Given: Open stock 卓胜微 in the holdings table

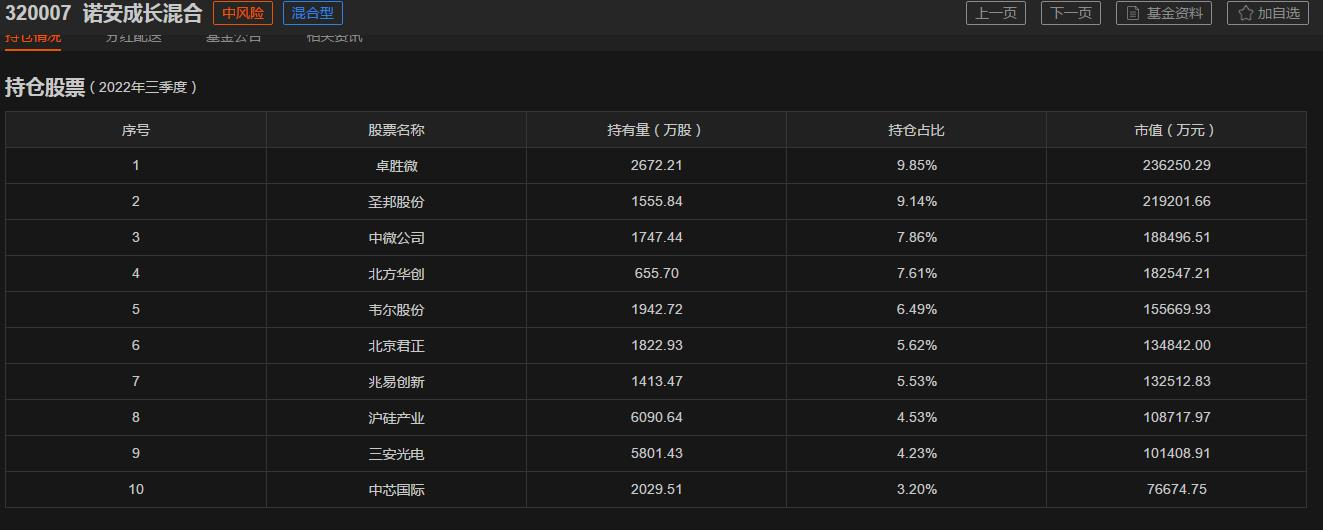Looking at the screenshot, I should point(396,166).
